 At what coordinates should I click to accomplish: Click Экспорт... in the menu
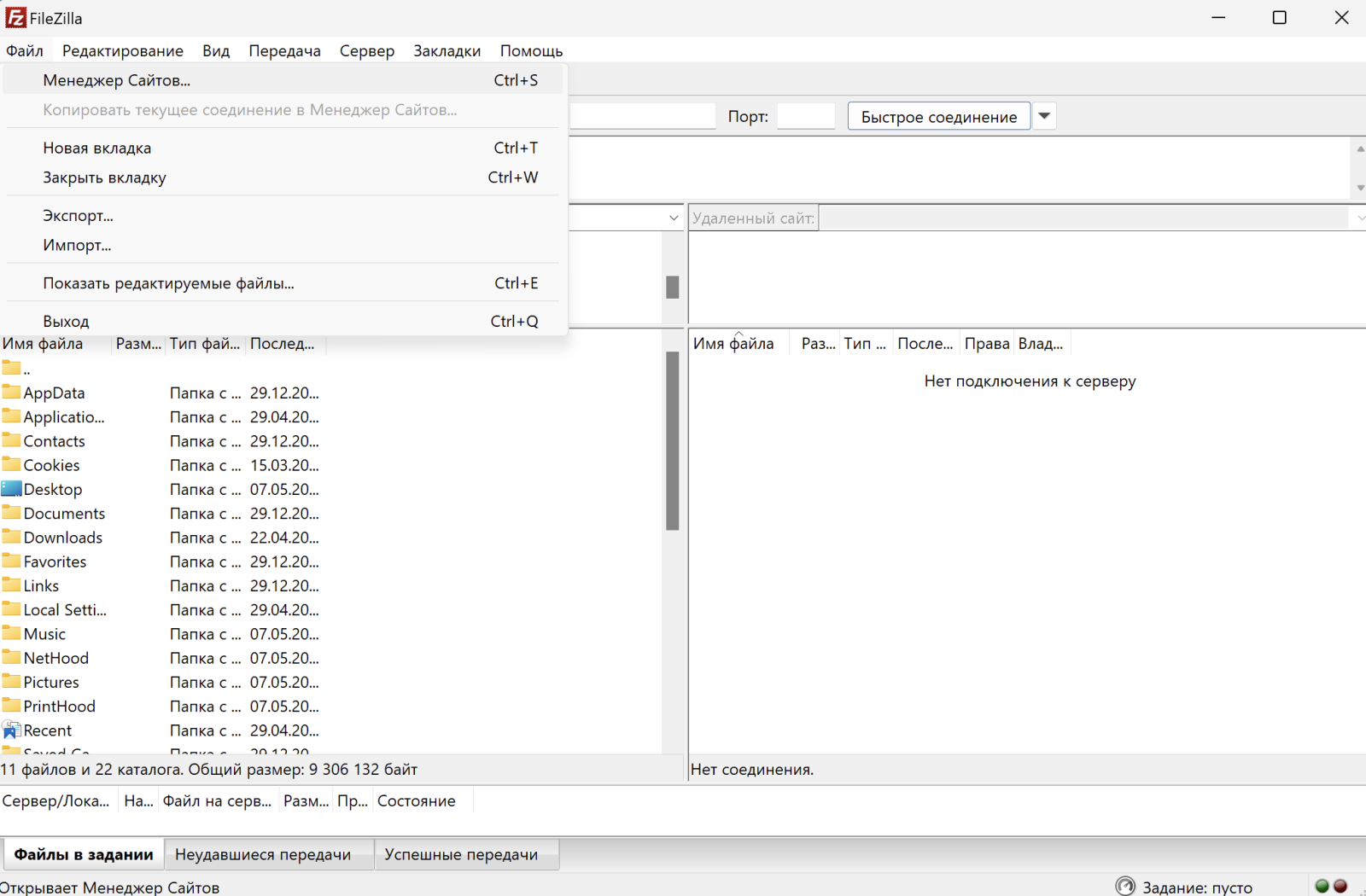tap(285, 216)
